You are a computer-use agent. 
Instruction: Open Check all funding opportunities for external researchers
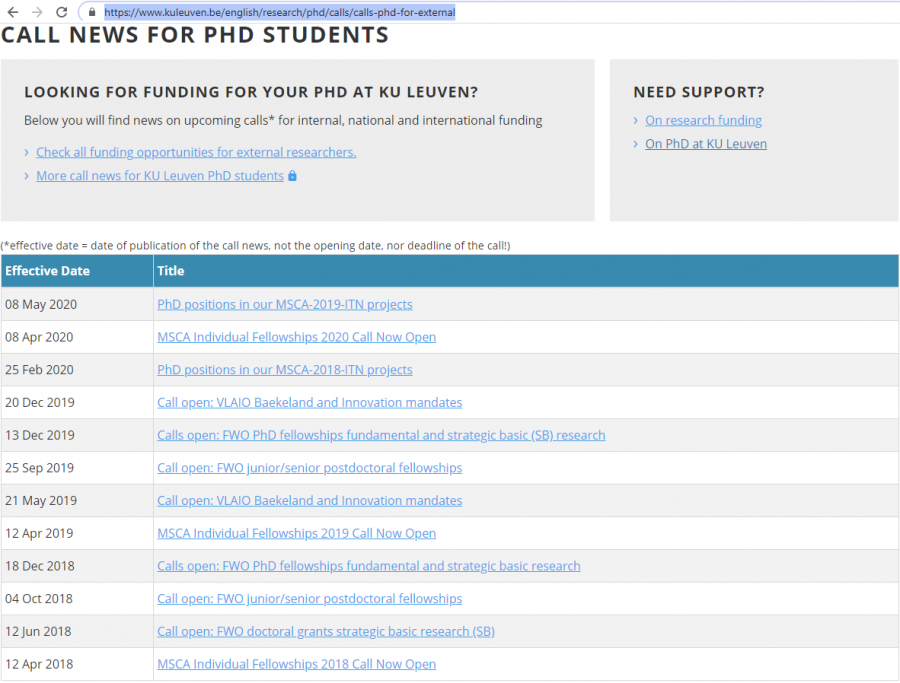(196, 152)
